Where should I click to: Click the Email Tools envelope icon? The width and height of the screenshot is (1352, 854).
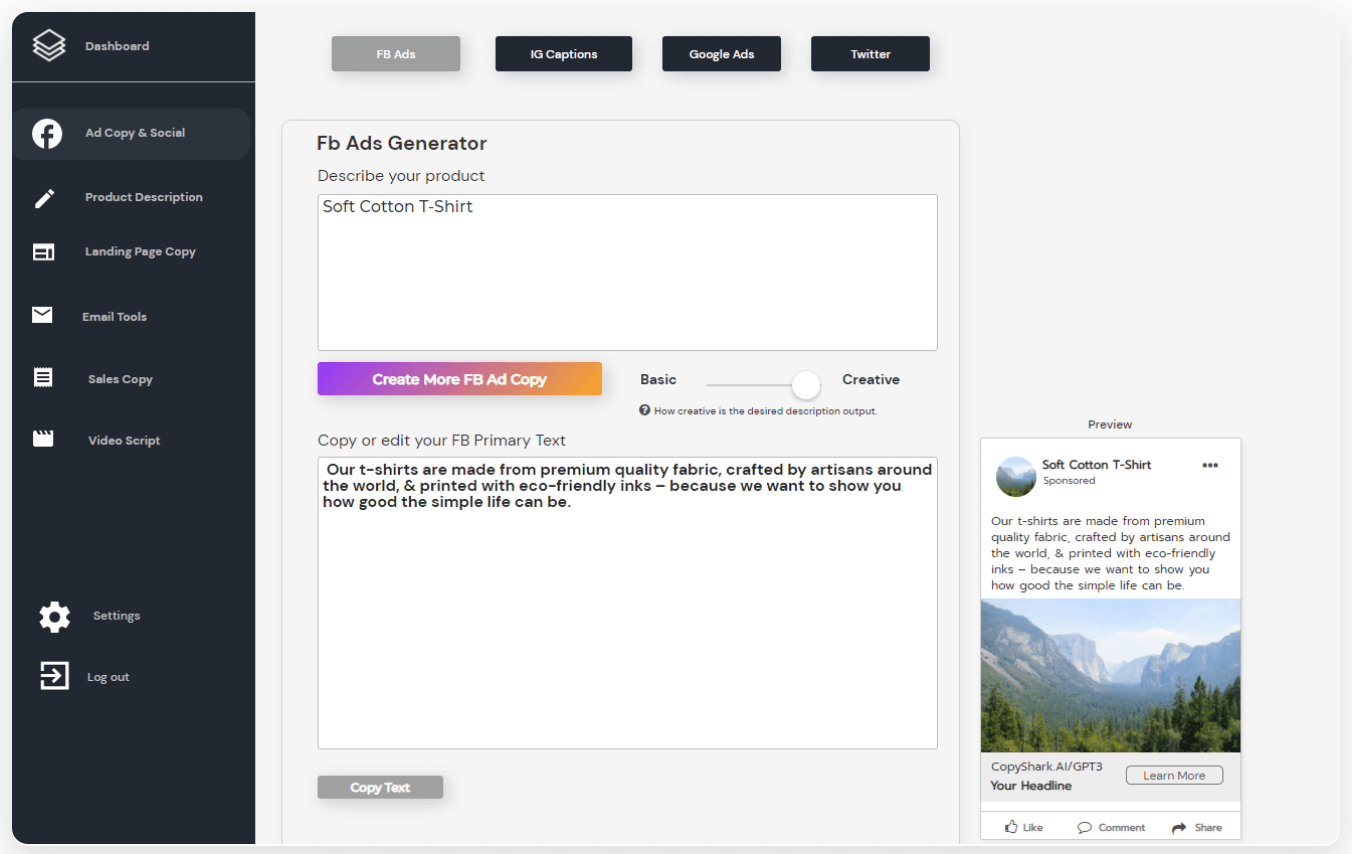click(42, 316)
